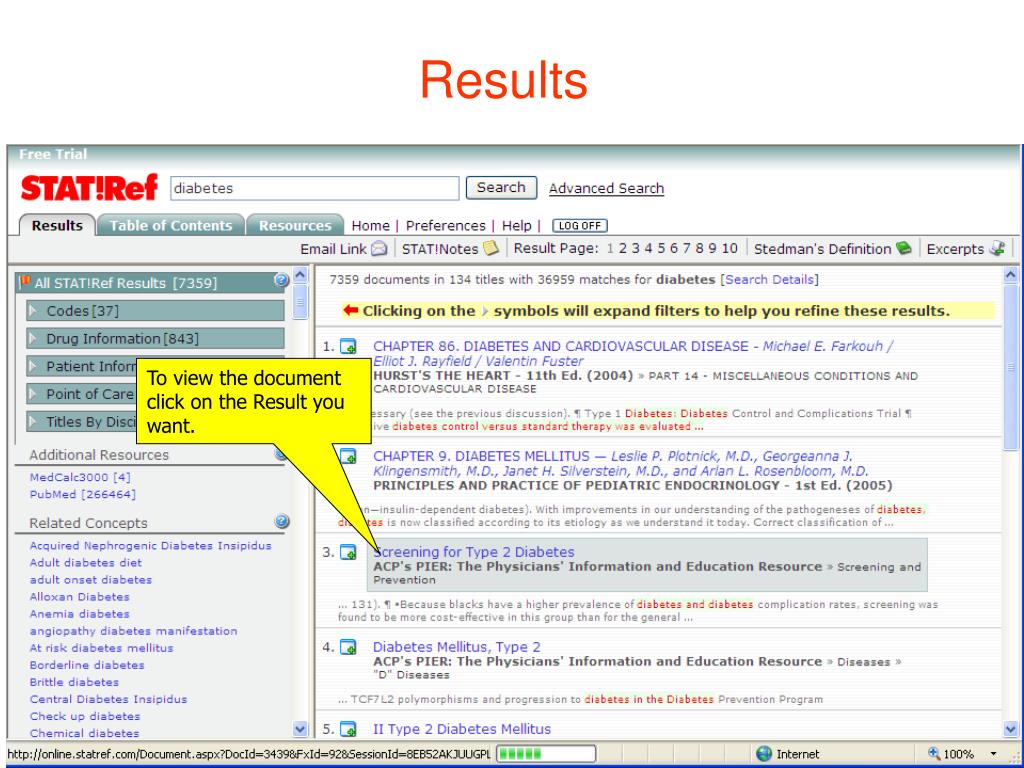Open Advanced Search
The image size is (1024, 768).
click(x=606, y=189)
